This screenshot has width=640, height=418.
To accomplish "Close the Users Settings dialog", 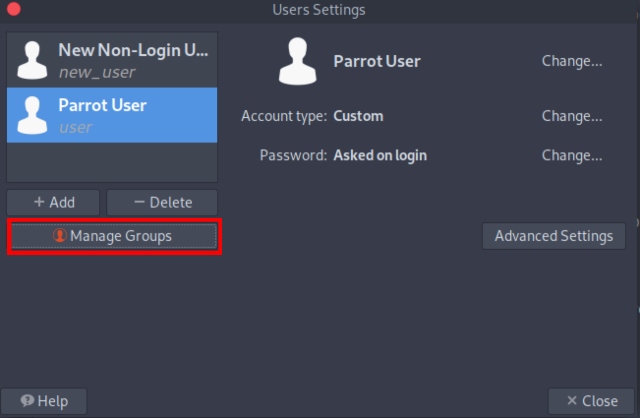I will [x=591, y=401].
